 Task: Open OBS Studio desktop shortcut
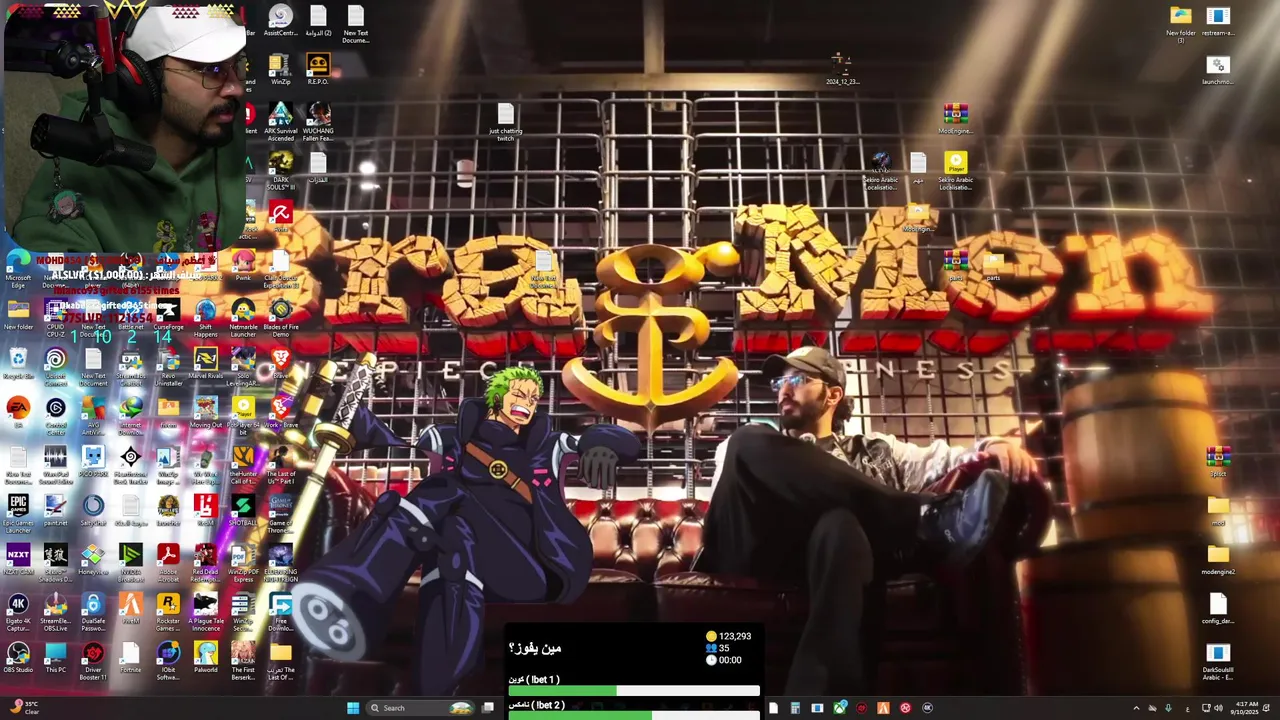[18, 657]
